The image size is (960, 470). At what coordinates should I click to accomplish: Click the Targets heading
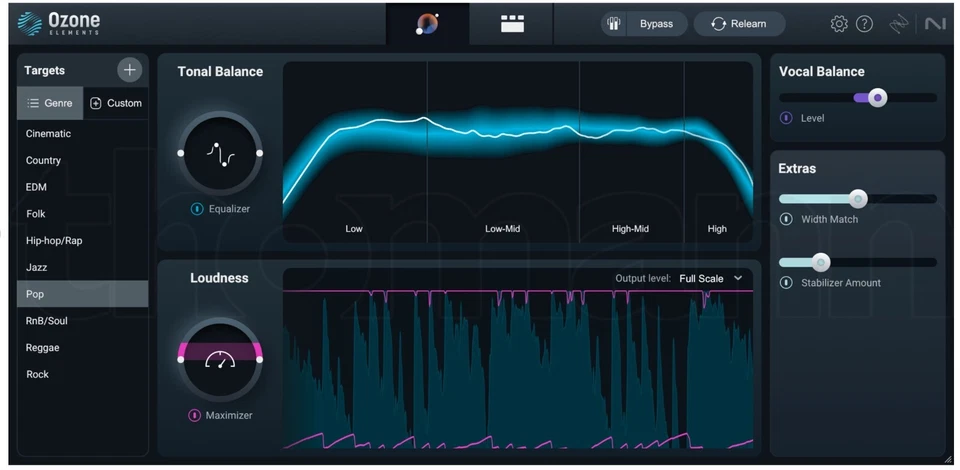tap(45, 70)
